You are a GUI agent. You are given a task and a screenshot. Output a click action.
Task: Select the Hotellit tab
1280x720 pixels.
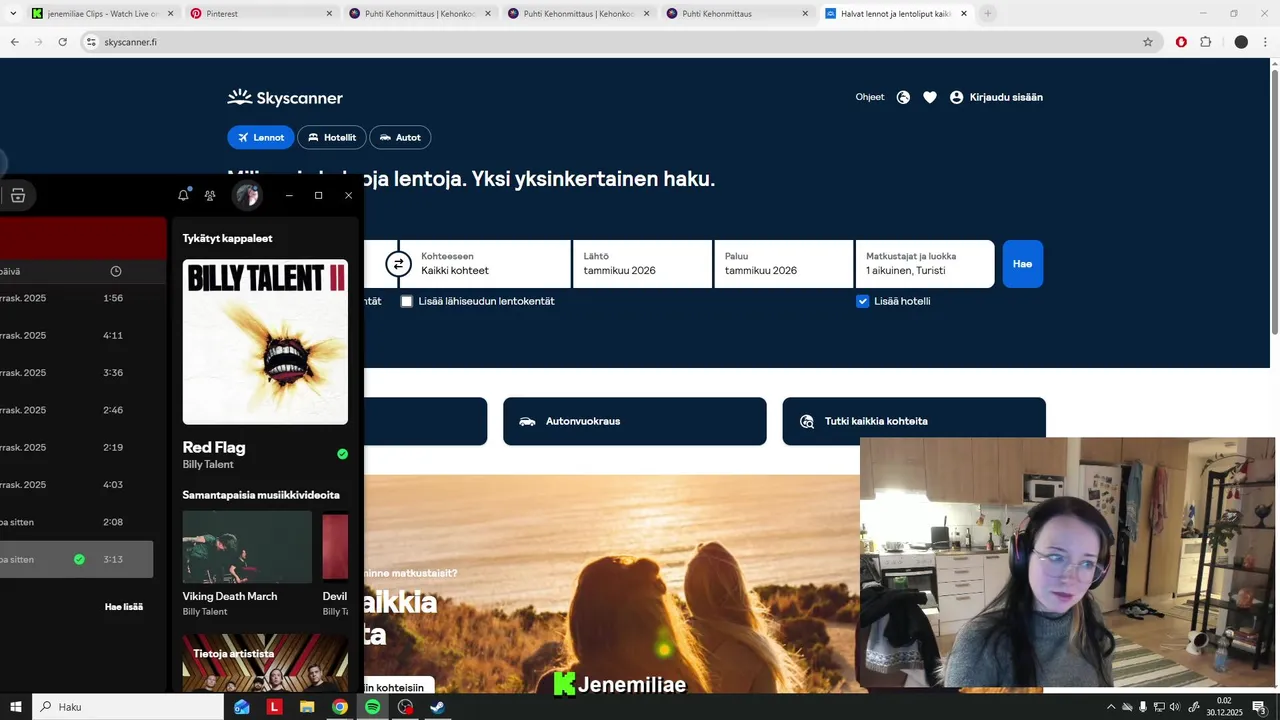click(x=332, y=137)
